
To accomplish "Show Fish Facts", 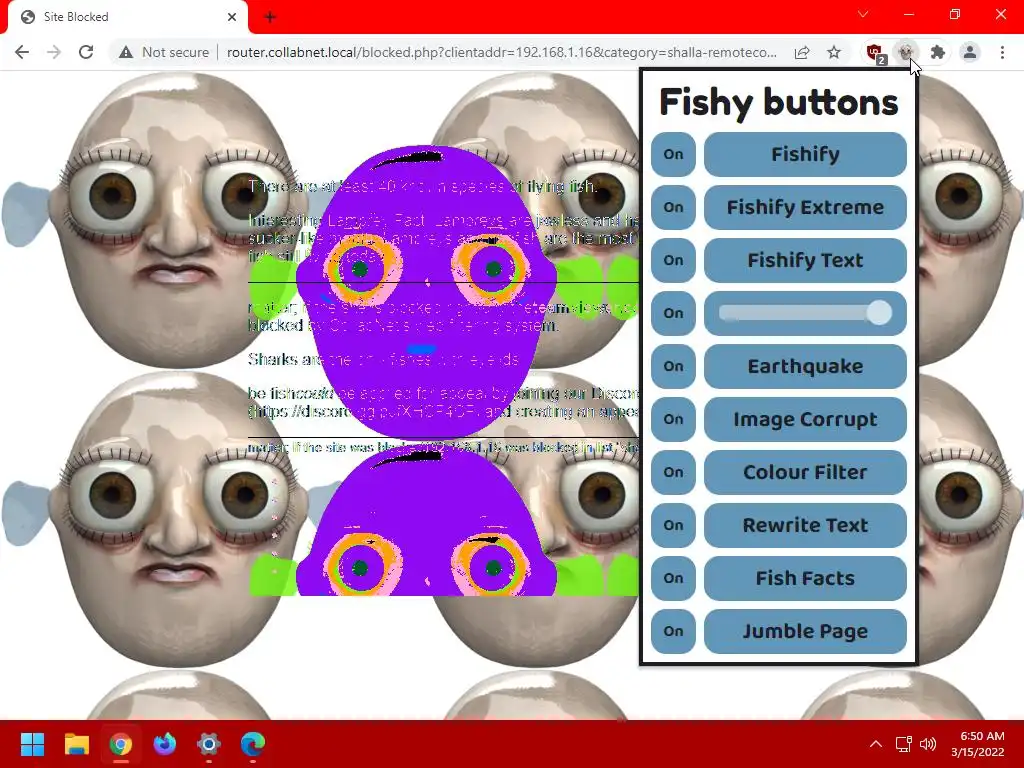I will click(805, 577).
